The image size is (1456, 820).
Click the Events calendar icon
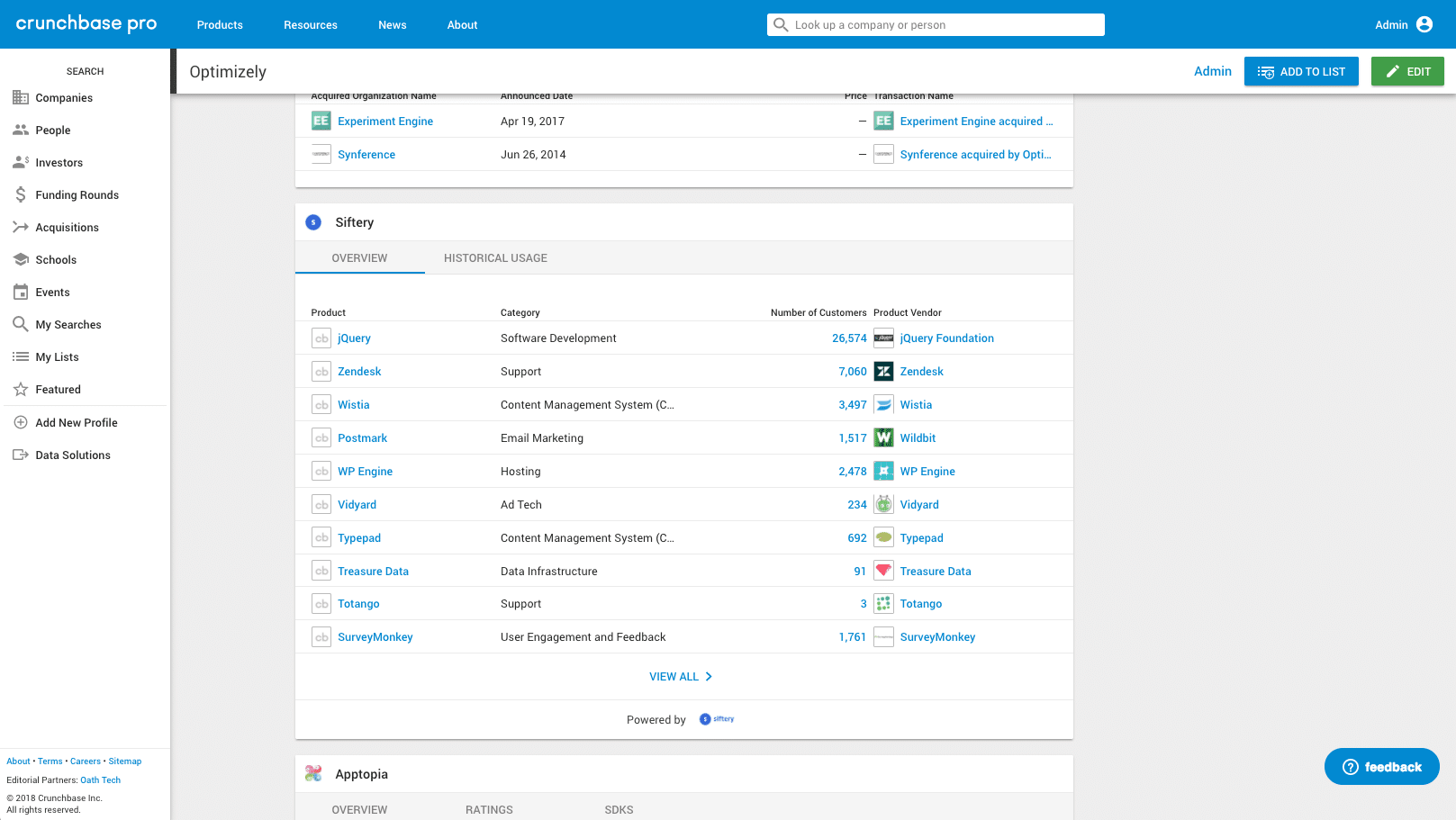tap(20, 292)
